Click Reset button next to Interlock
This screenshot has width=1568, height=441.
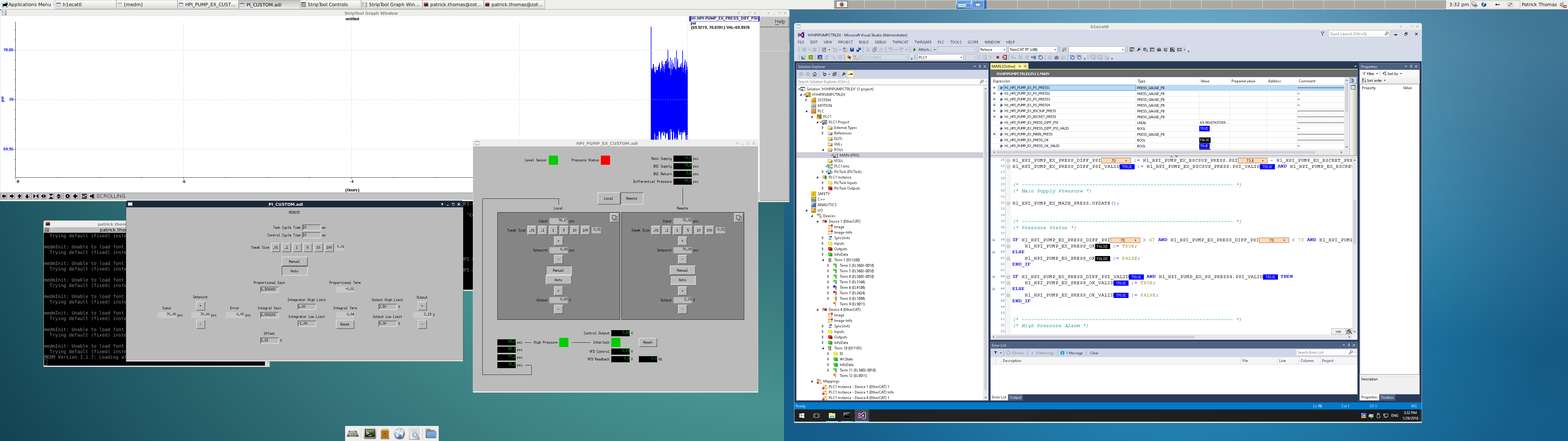point(648,342)
